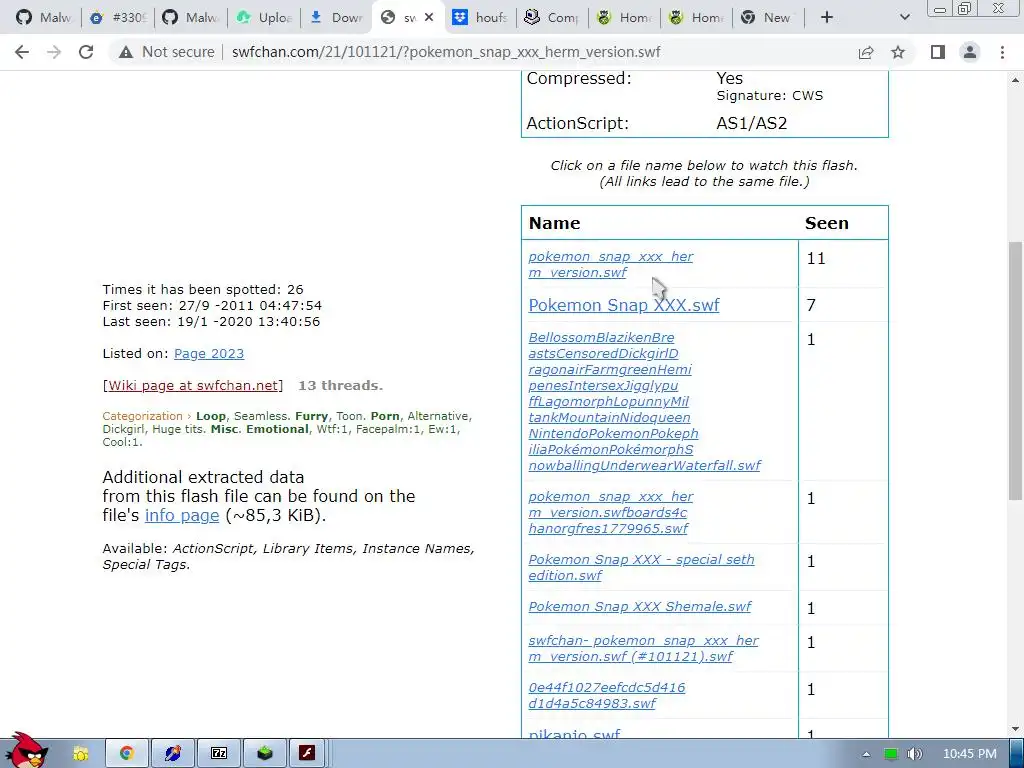The height and width of the screenshot is (768, 1024).
Task: Click the Seen count 11 cell
Action: click(x=843, y=264)
